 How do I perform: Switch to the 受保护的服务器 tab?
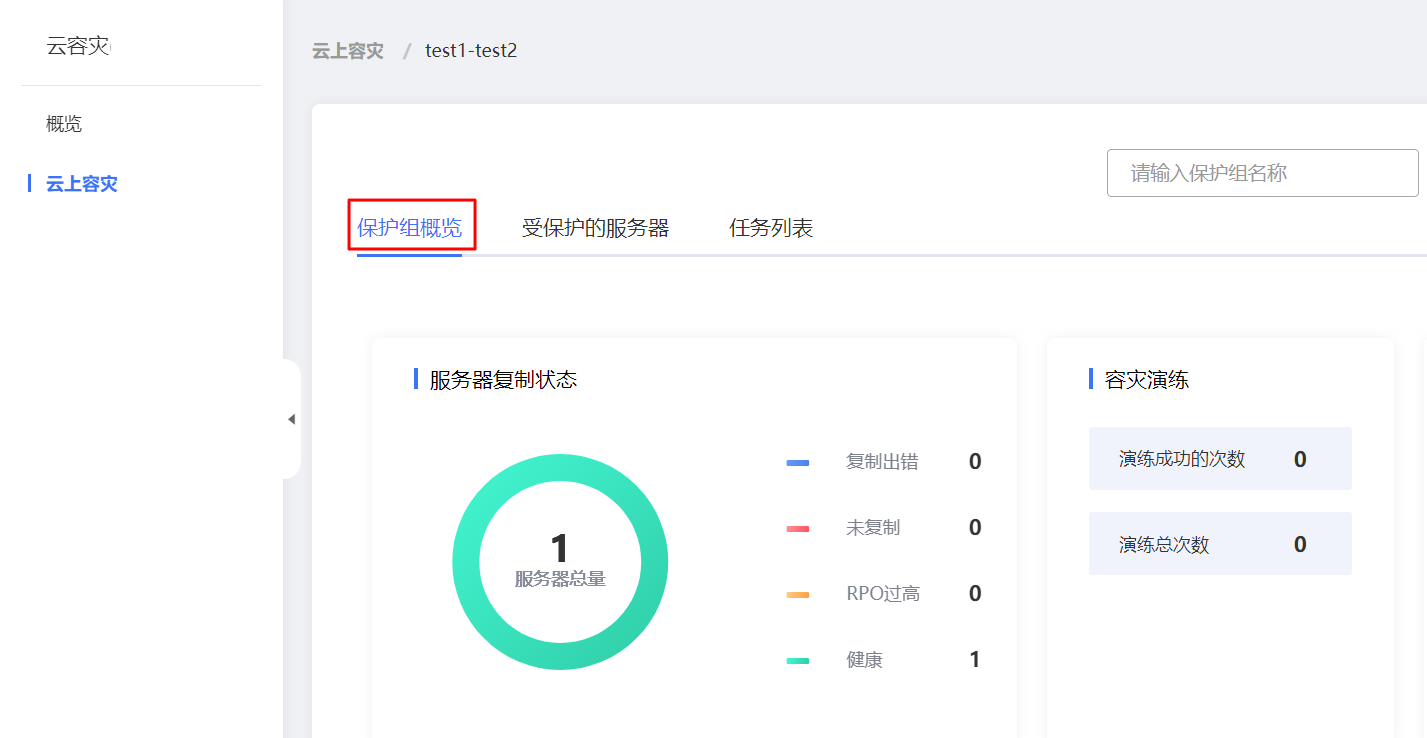[x=595, y=228]
